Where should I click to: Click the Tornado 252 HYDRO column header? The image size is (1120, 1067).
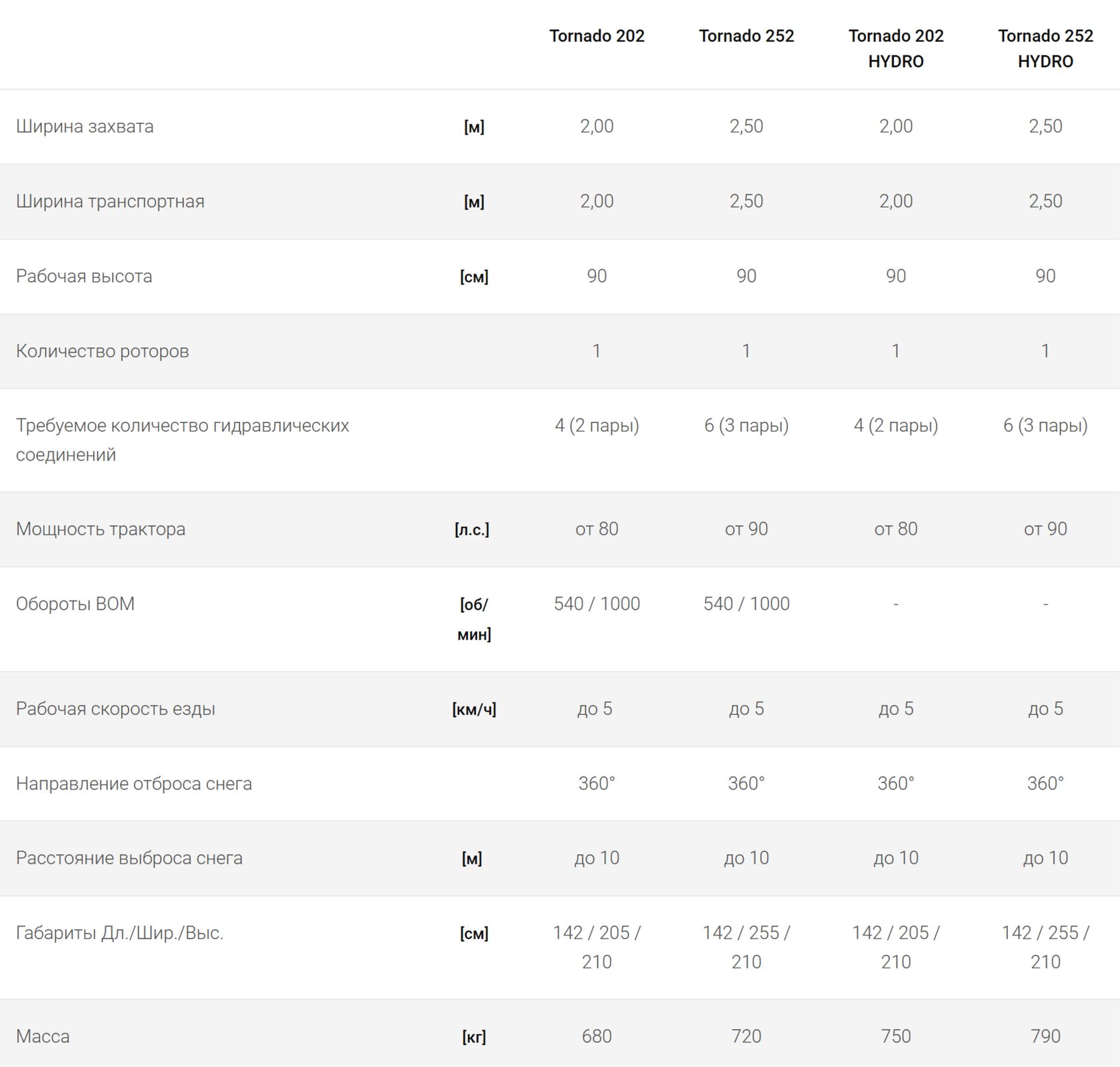[x=1045, y=48]
